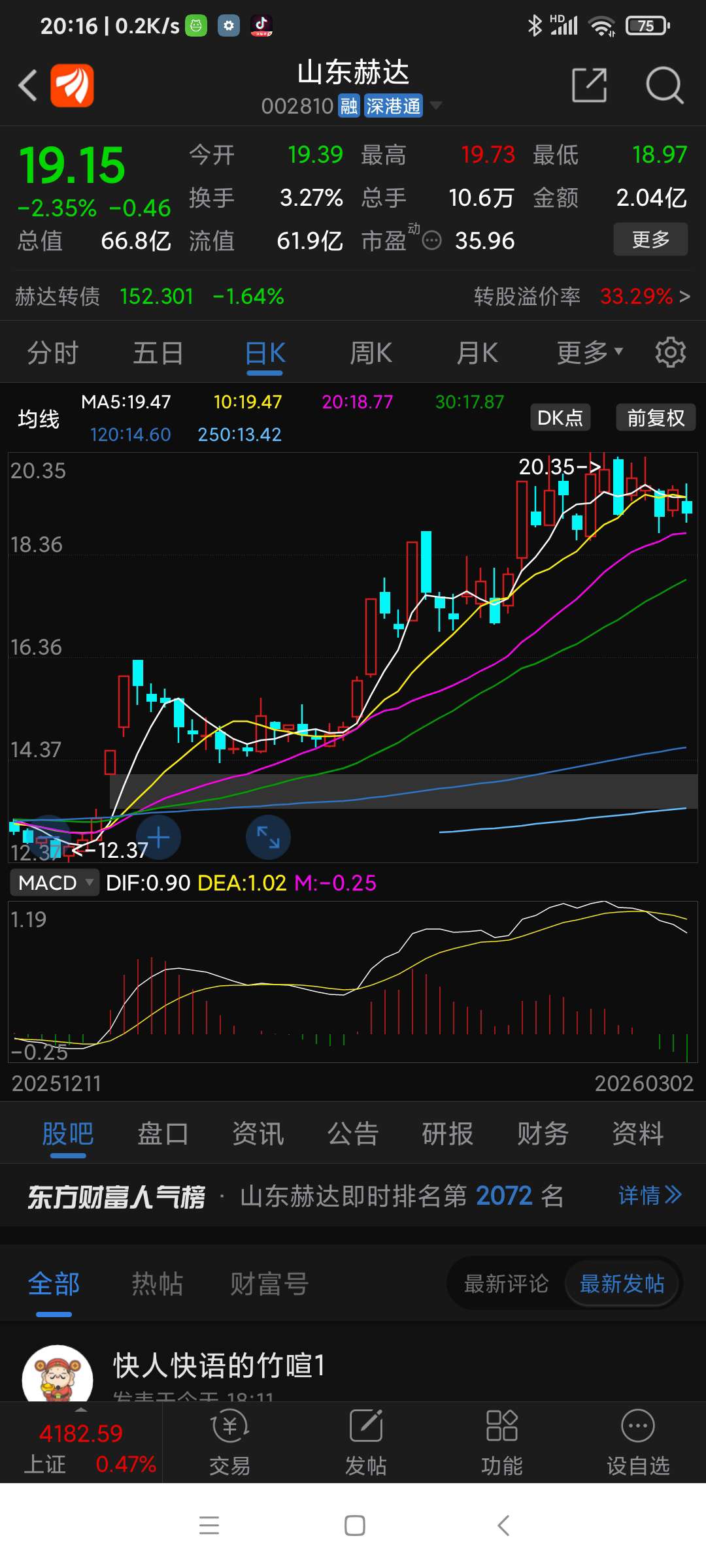Open user avatar of 快人快语的竹喧1

(x=58, y=1372)
